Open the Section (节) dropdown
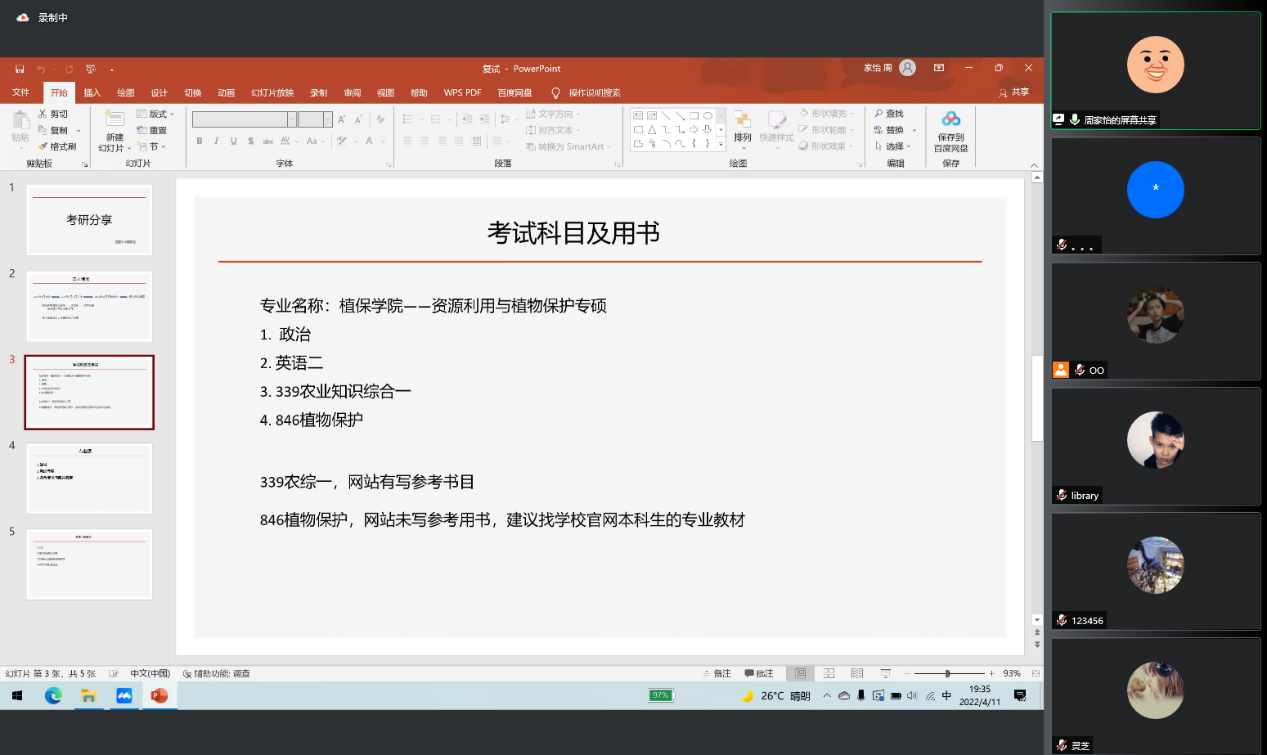 pyautogui.click(x=150, y=146)
